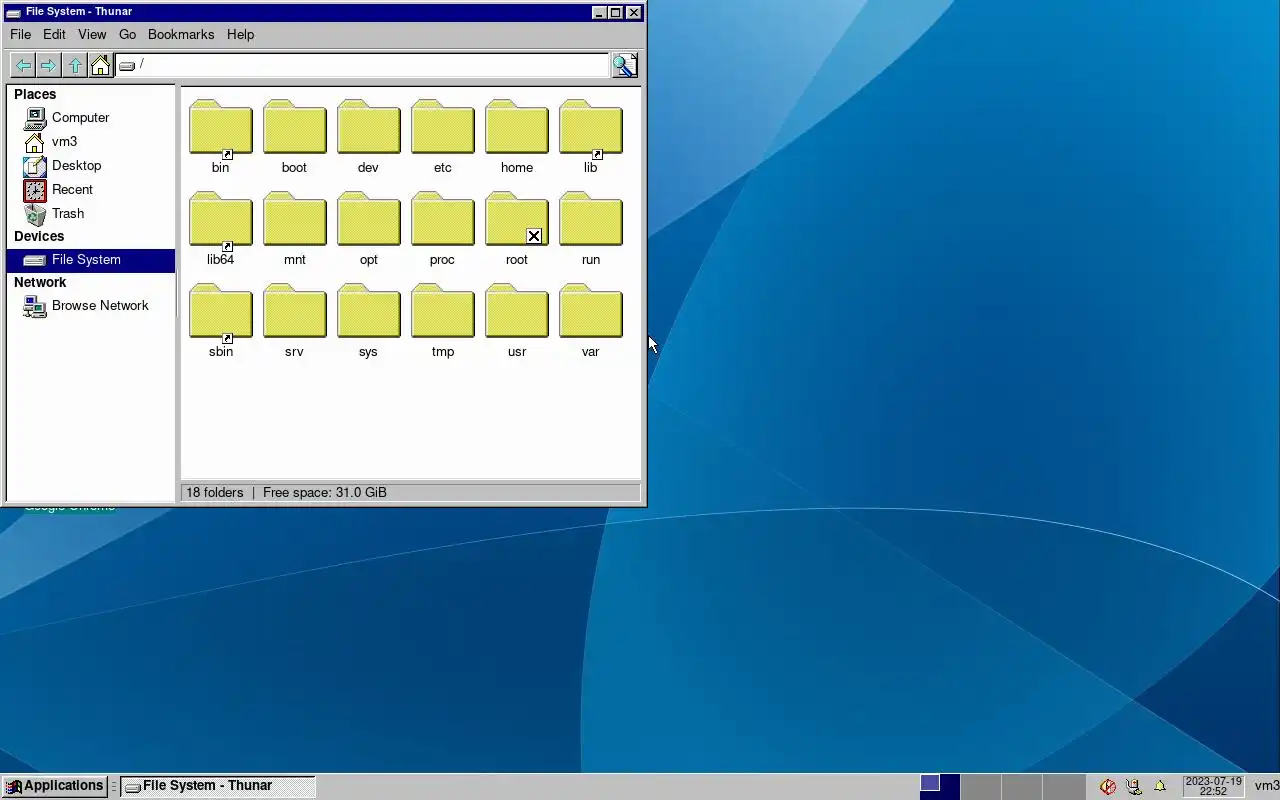This screenshot has width=1280, height=800.
Task: Open the Applications menu on taskbar
Action: [55, 786]
